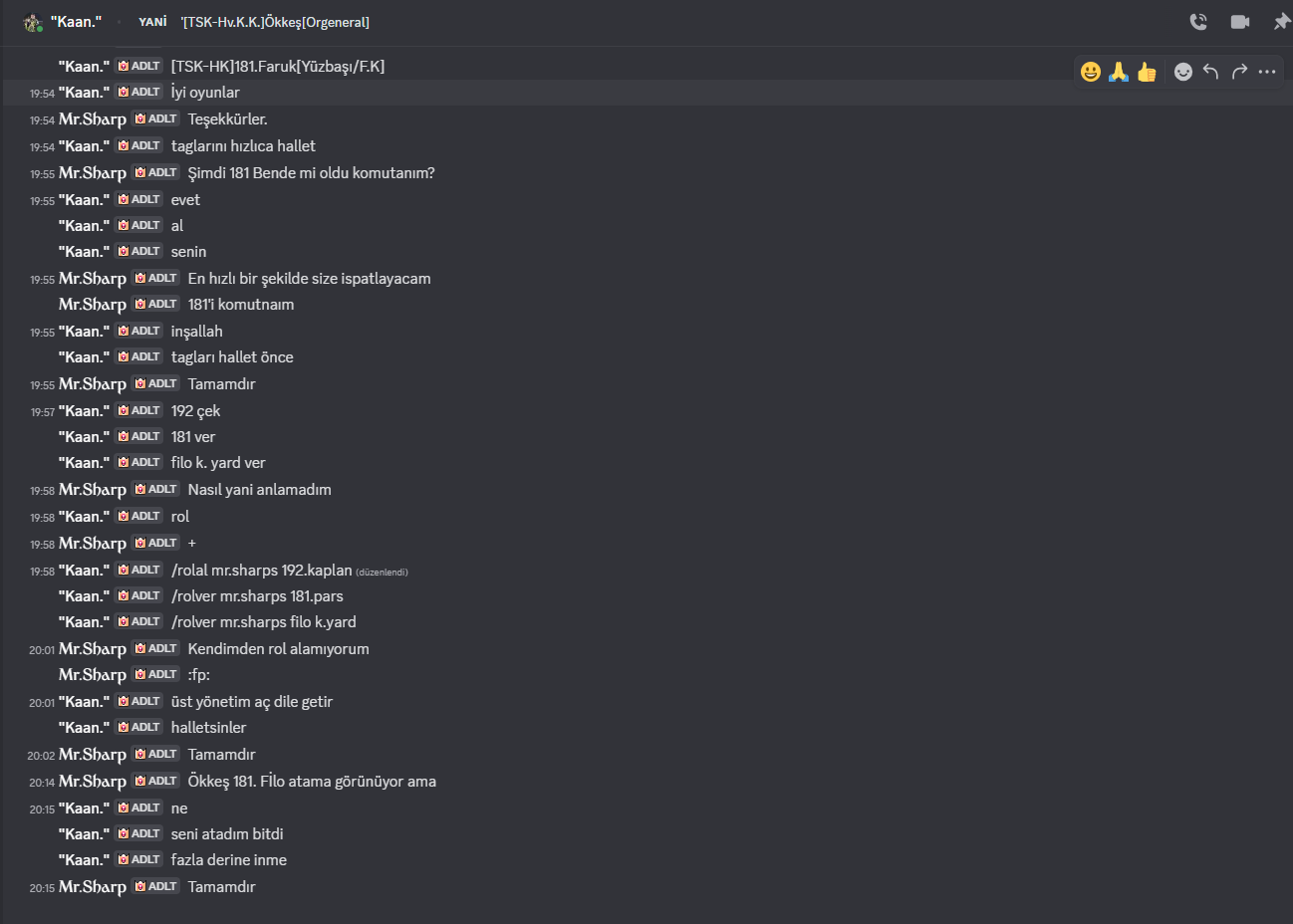React with the thumbs up emoji

click(x=1147, y=72)
